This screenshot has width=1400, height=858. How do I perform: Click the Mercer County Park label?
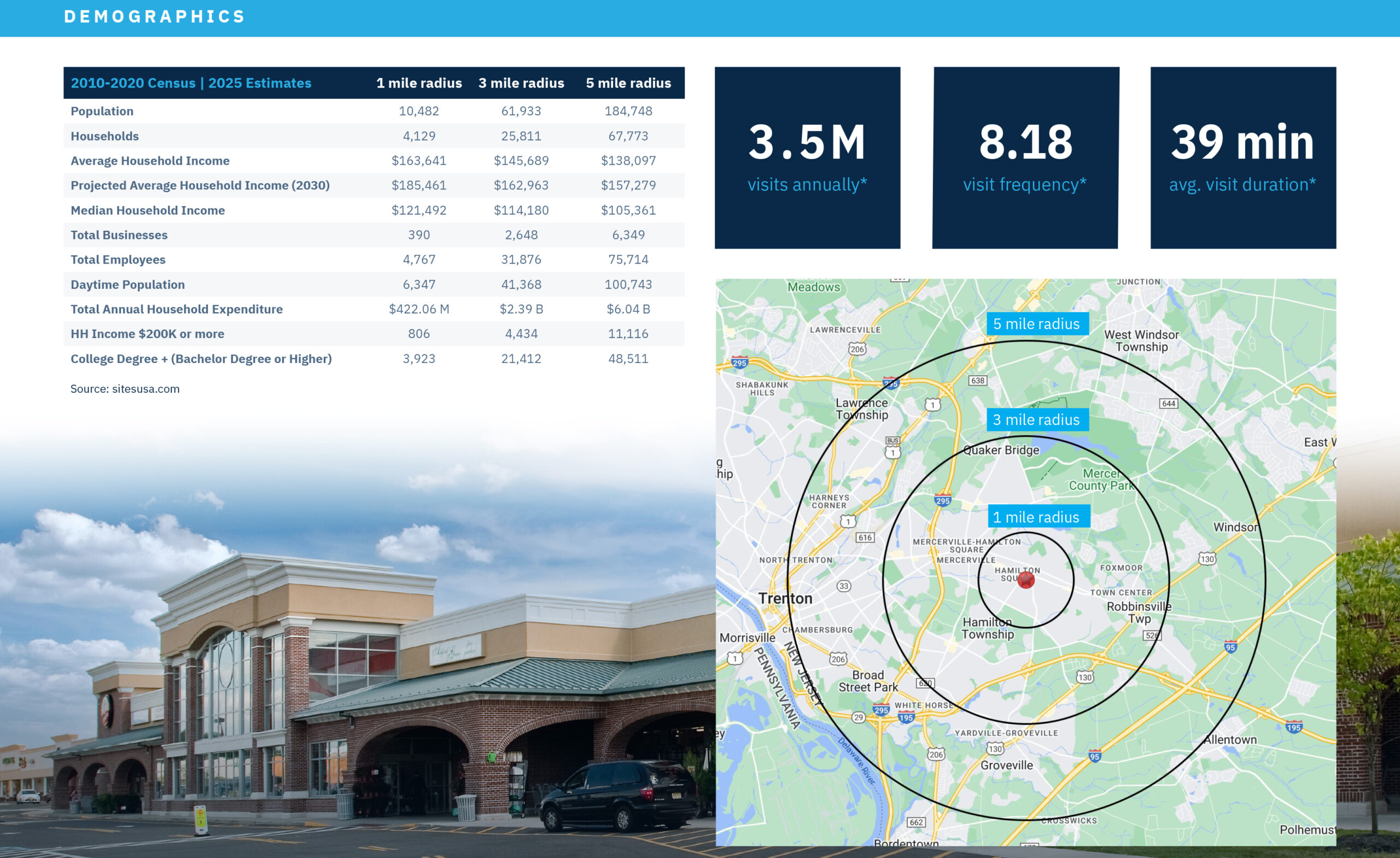point(1101,480)
